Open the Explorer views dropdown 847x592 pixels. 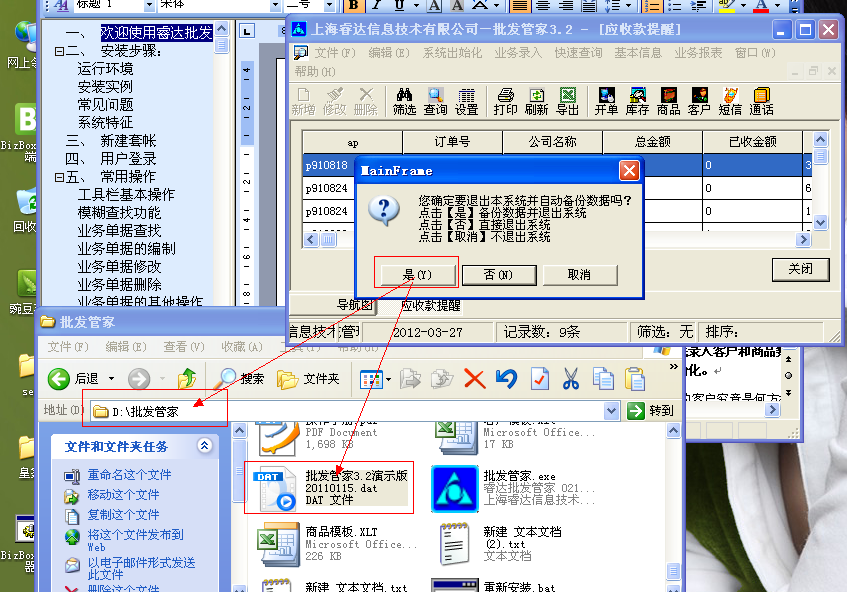pos(388,379)
